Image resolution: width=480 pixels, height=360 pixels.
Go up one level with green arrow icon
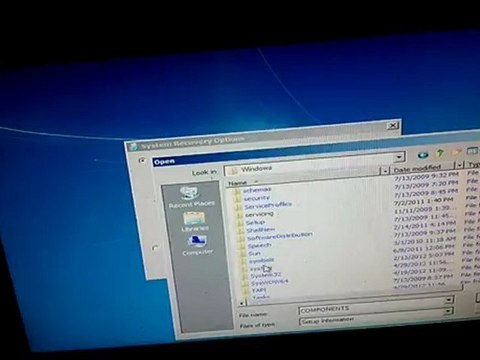click(x=440, y=153)
